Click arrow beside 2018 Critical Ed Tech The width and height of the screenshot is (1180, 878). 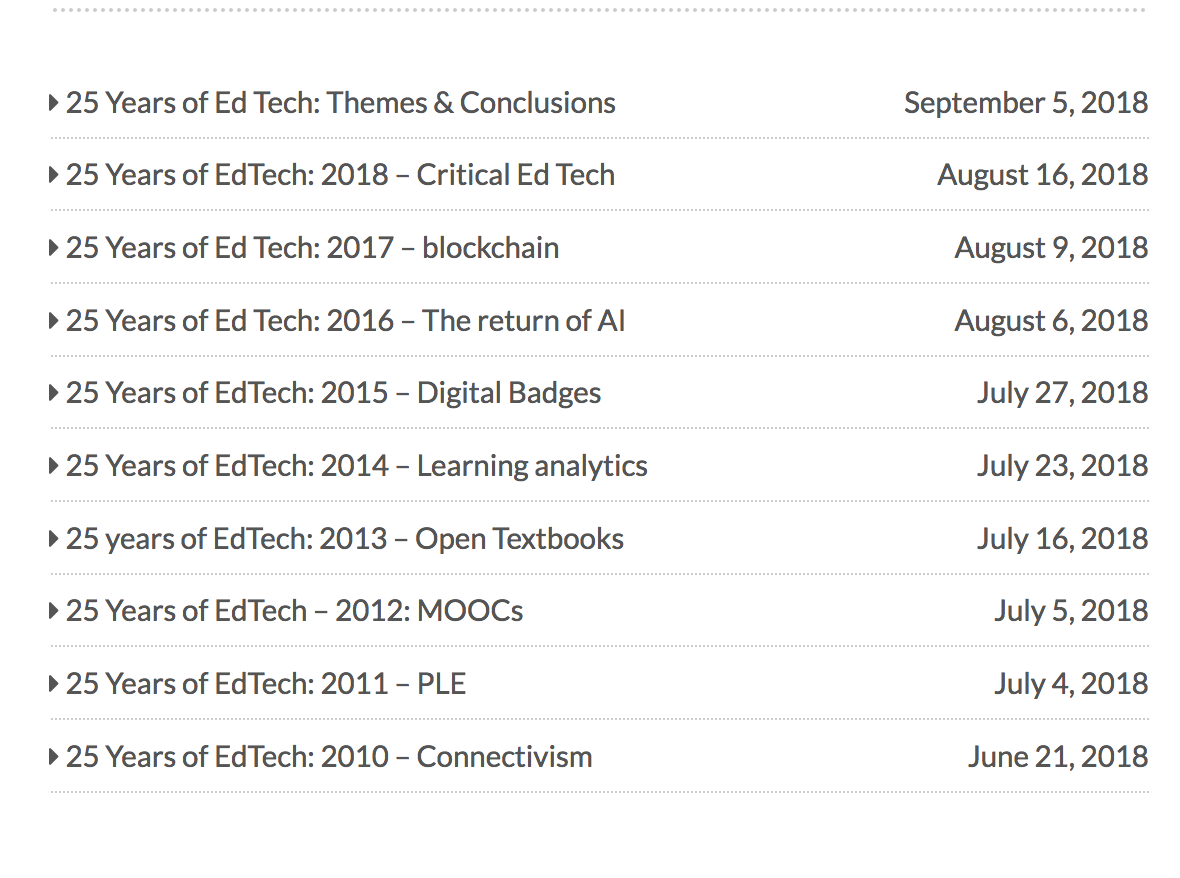(x=53, y=175)
